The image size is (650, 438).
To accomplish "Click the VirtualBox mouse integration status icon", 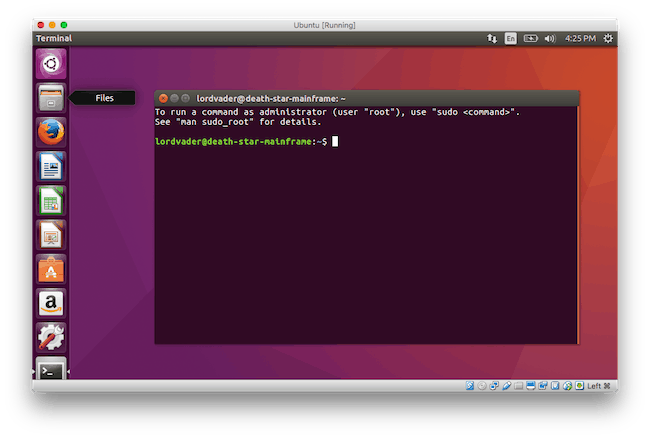I will 567,386.
